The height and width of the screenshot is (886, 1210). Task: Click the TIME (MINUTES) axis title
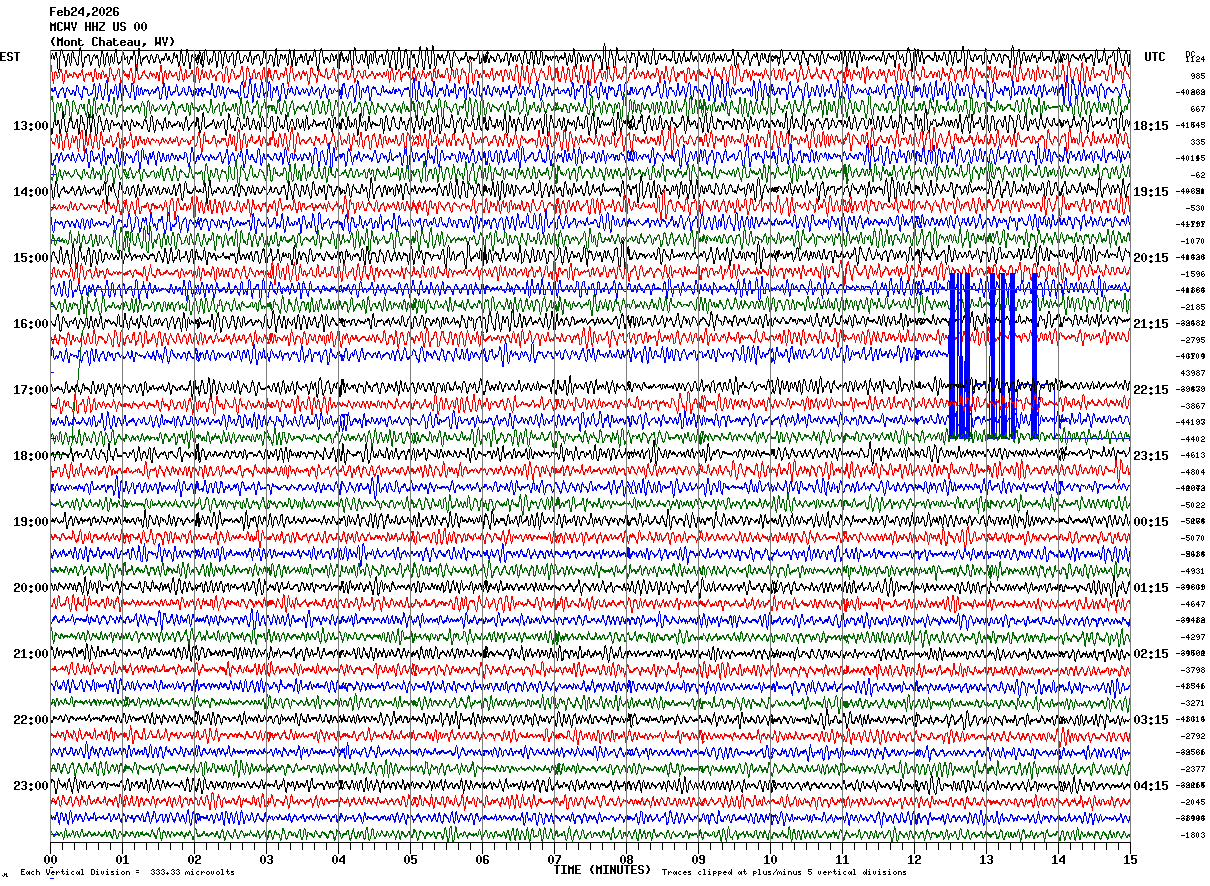[602, 870]
